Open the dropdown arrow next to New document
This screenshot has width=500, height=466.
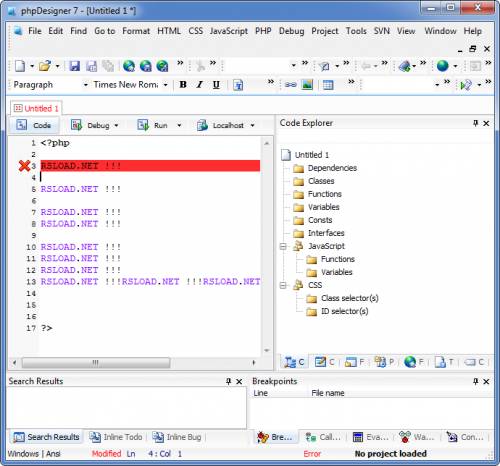[32, 66]
